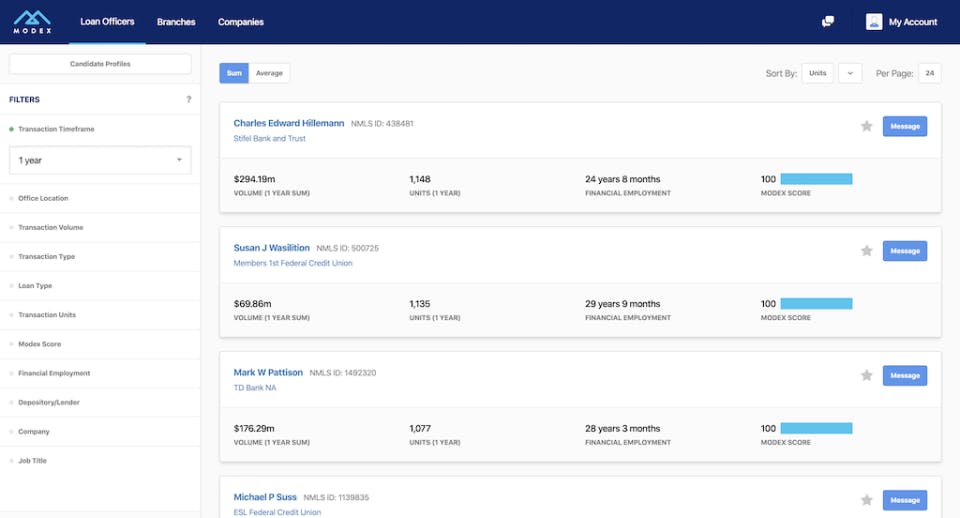Expand the Office Location filter
The height and width of the screenshot is (518, 960).
43,198
